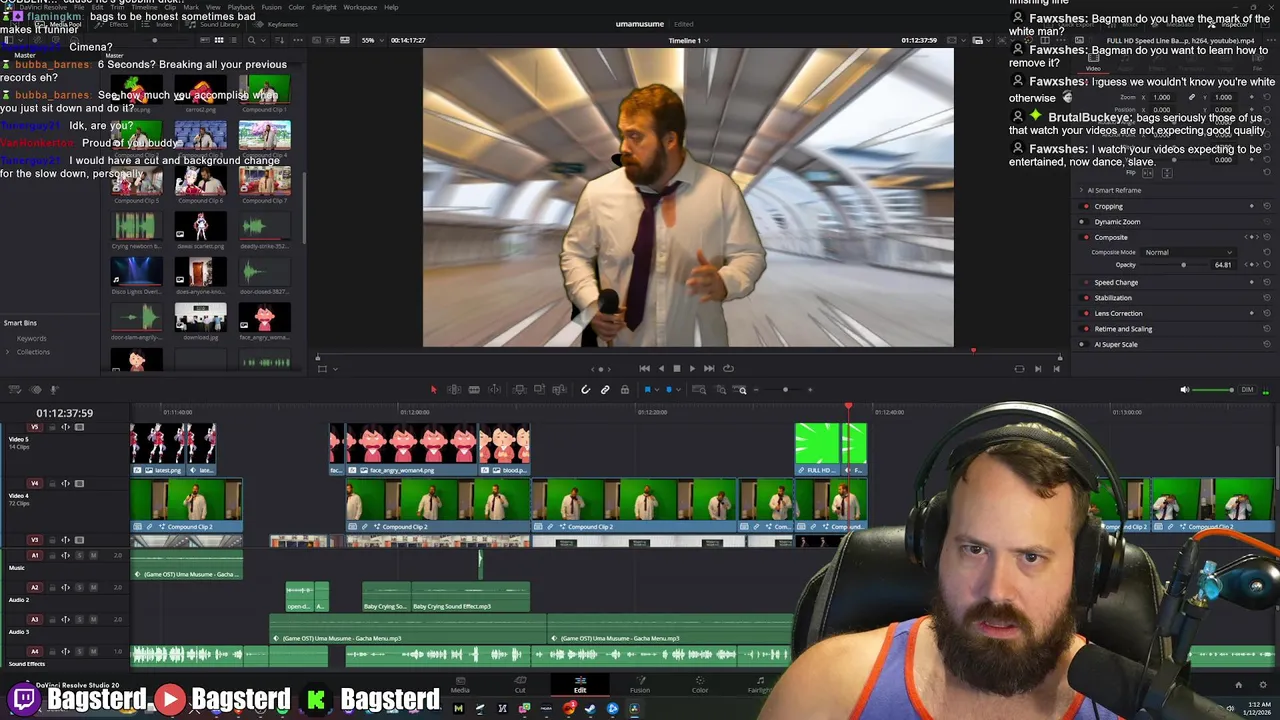Add a blue marker at the playhead
Screen dimensions: 1280x720
[x=669, y=390]
